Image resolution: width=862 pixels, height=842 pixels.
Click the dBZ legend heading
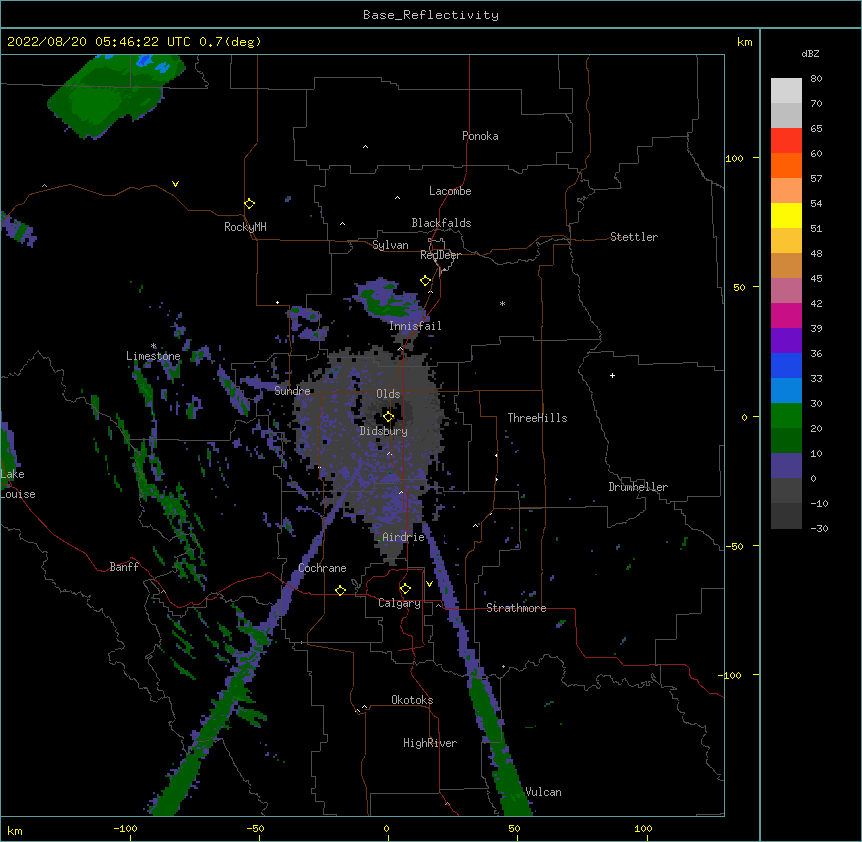point(810,54)
